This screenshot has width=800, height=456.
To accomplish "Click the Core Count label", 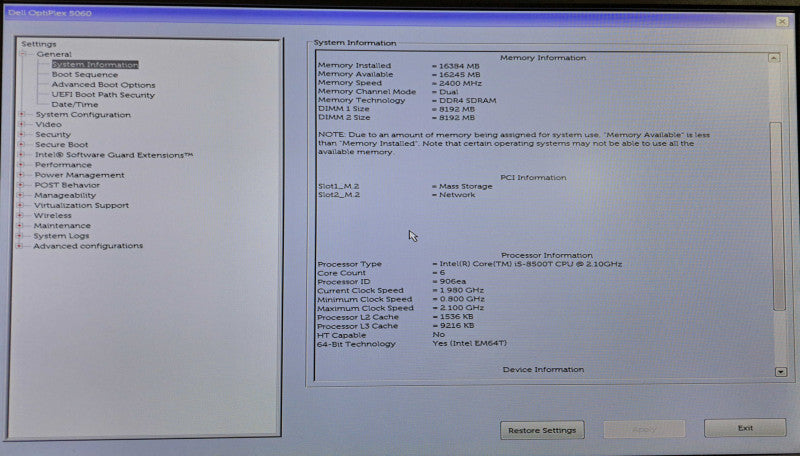I will 341,273.
